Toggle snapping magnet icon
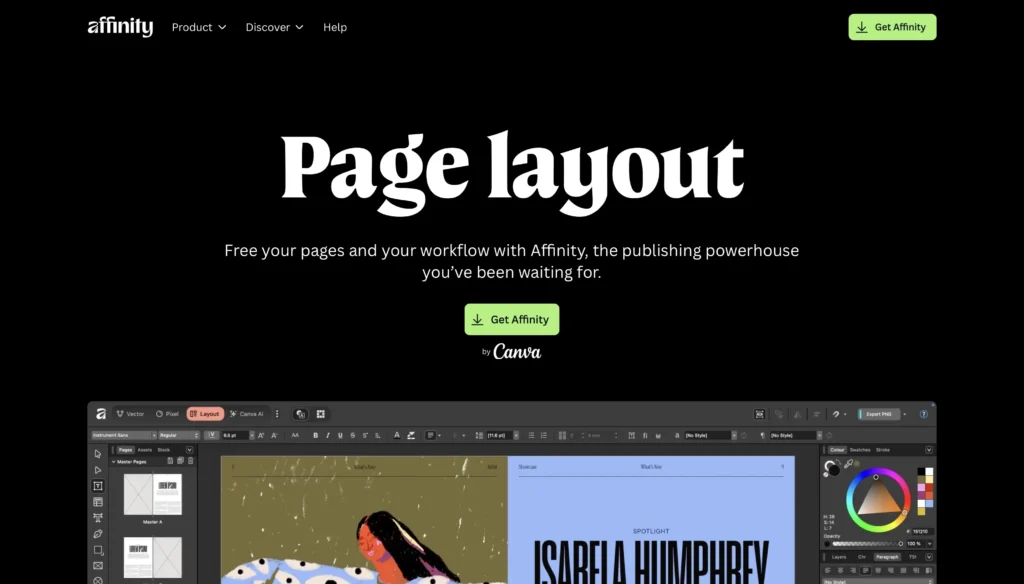1024x584 pixels. (836, 414)
